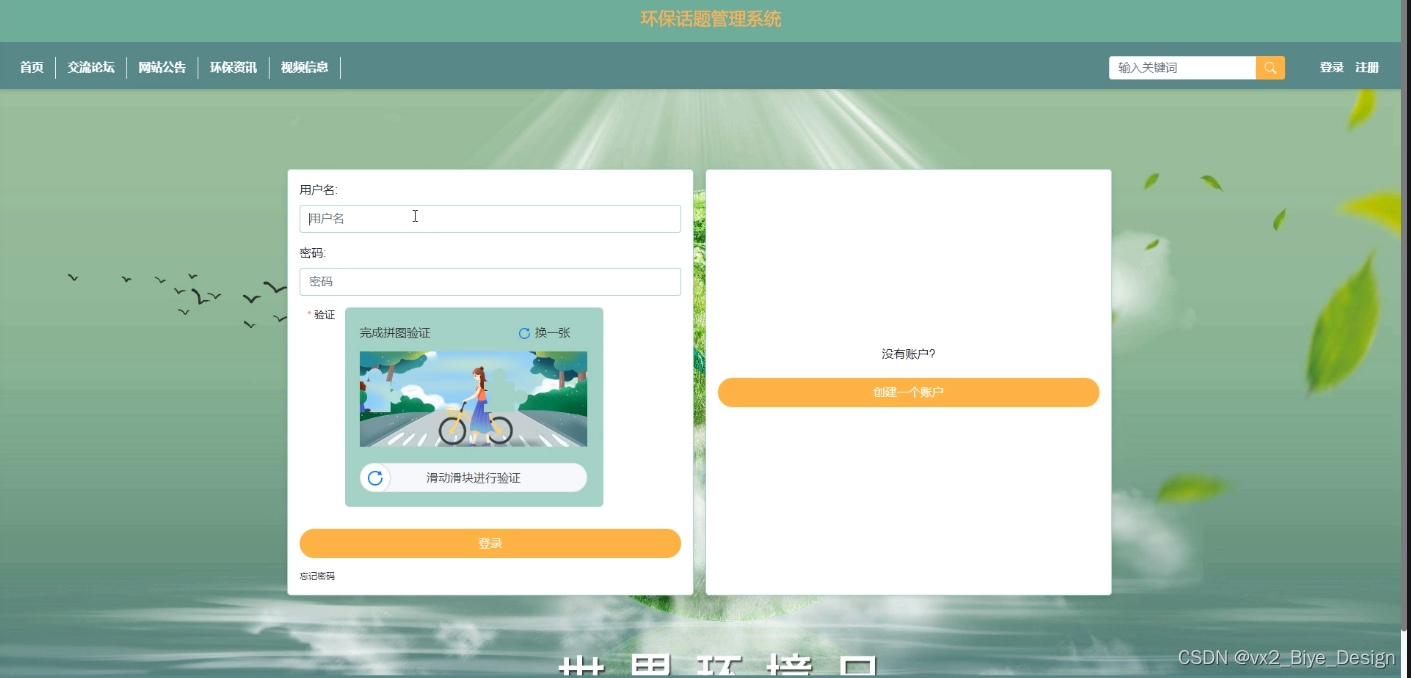Click the 忘记密码 link

pyautogui.click(x=317, y=576)
